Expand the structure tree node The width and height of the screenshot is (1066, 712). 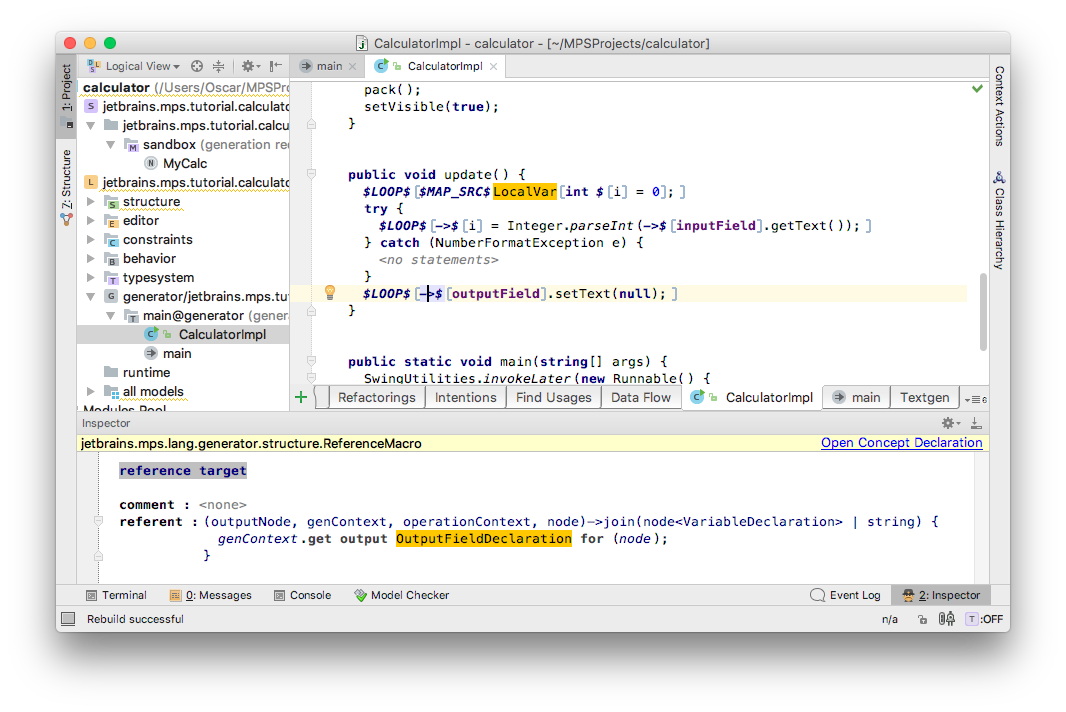(90, 202)
